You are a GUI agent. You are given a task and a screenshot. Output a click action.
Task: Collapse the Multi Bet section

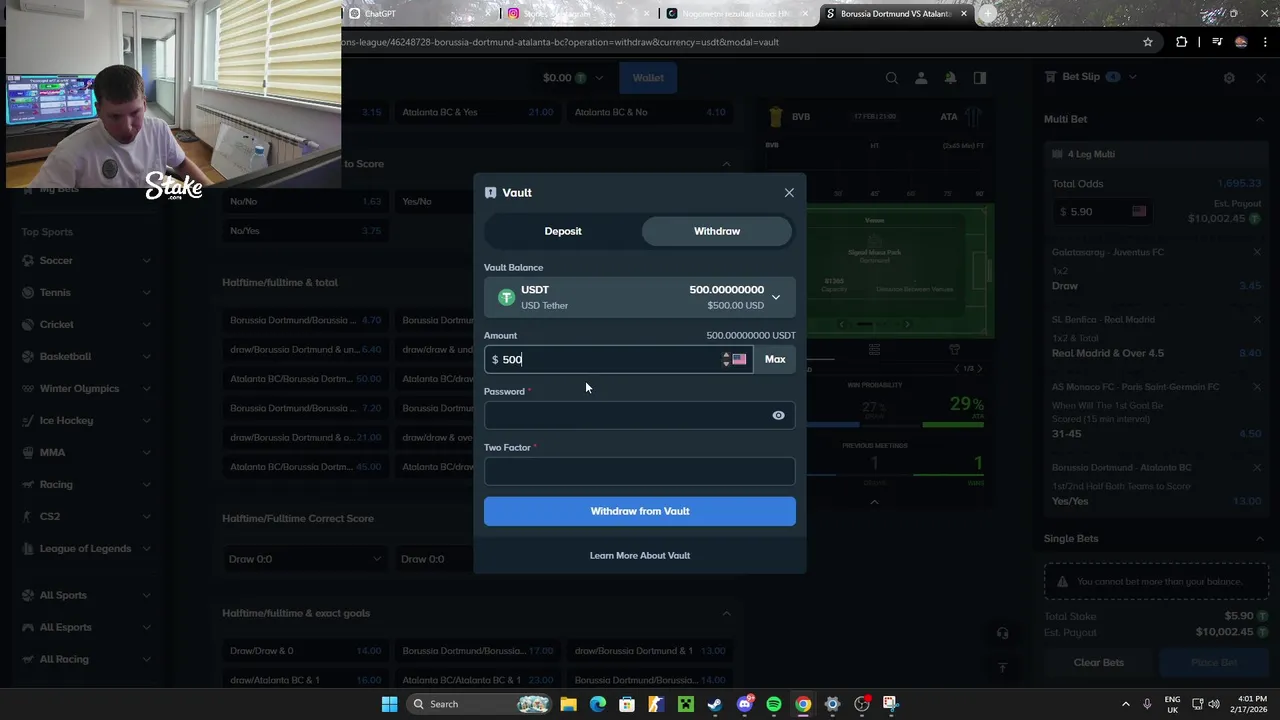[1259, 119]
